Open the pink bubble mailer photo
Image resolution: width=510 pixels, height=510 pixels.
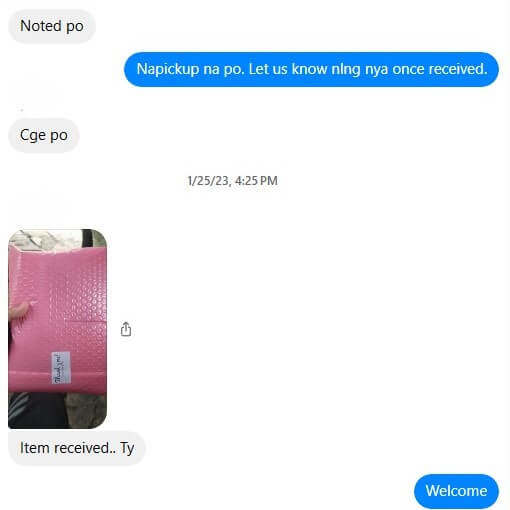(57, 328)
